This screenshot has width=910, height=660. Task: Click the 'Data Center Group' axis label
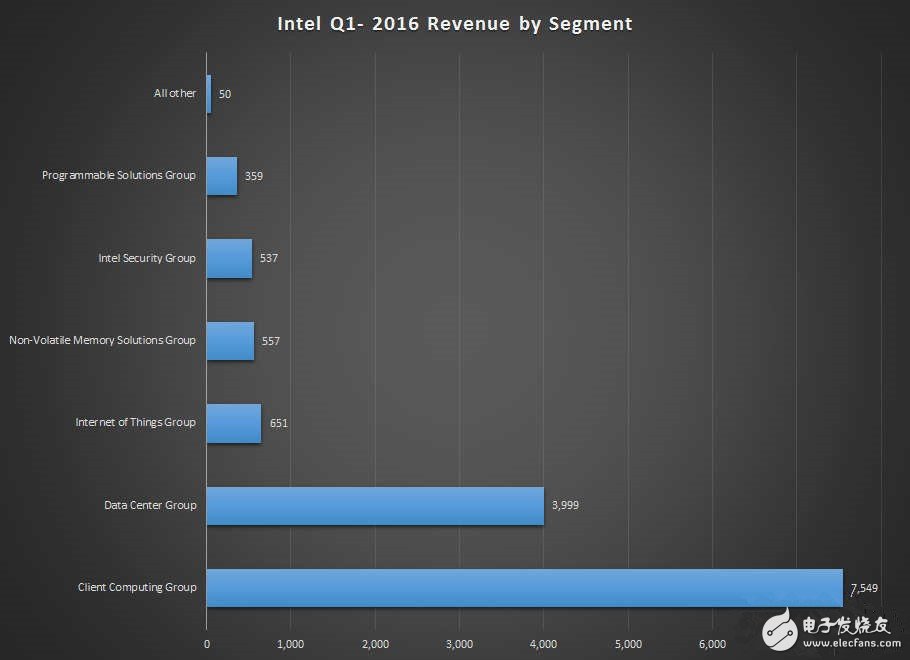point(150,505)
